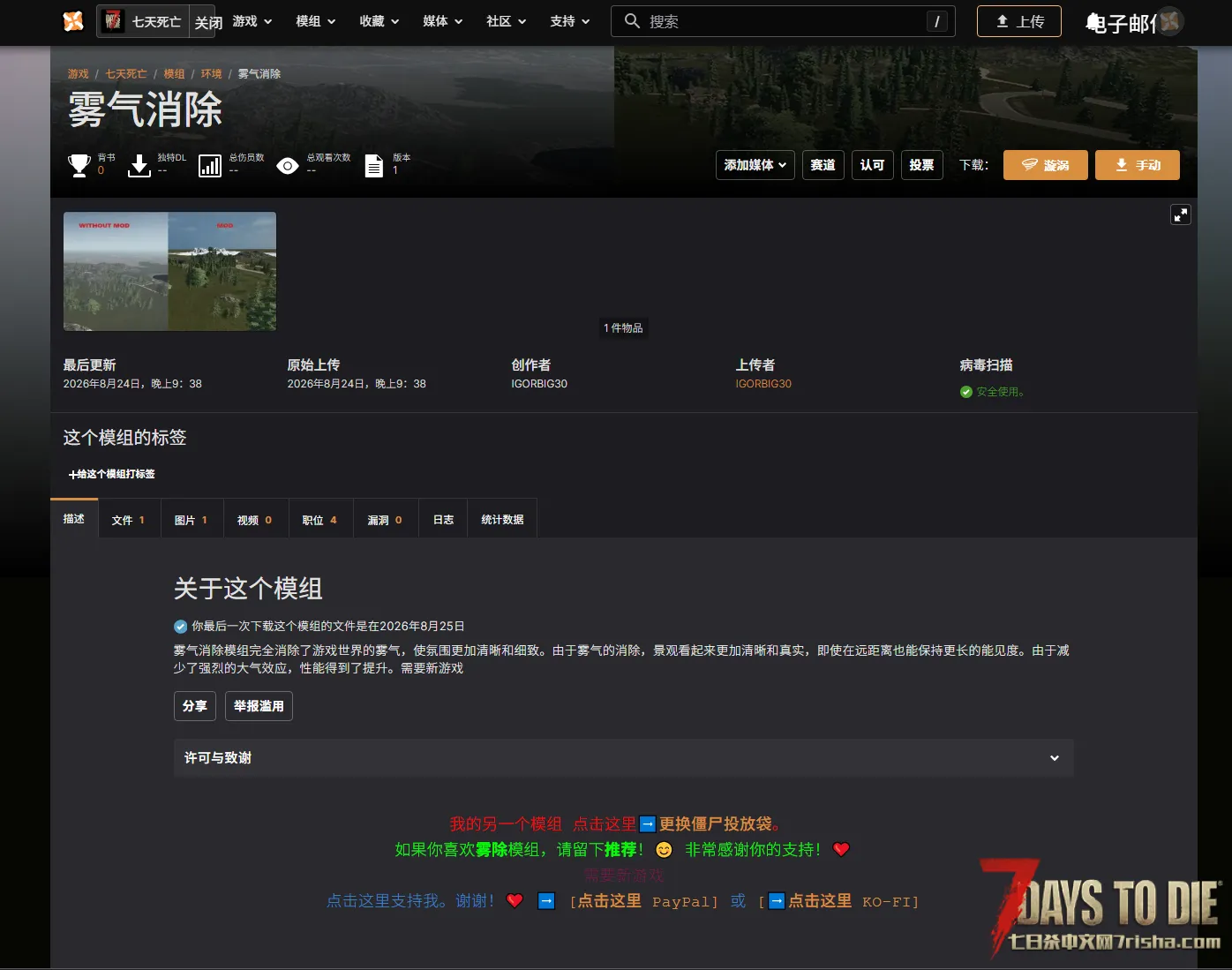
Task: Click 给这个模组打标签 add tag
Action: coord(112,474)
